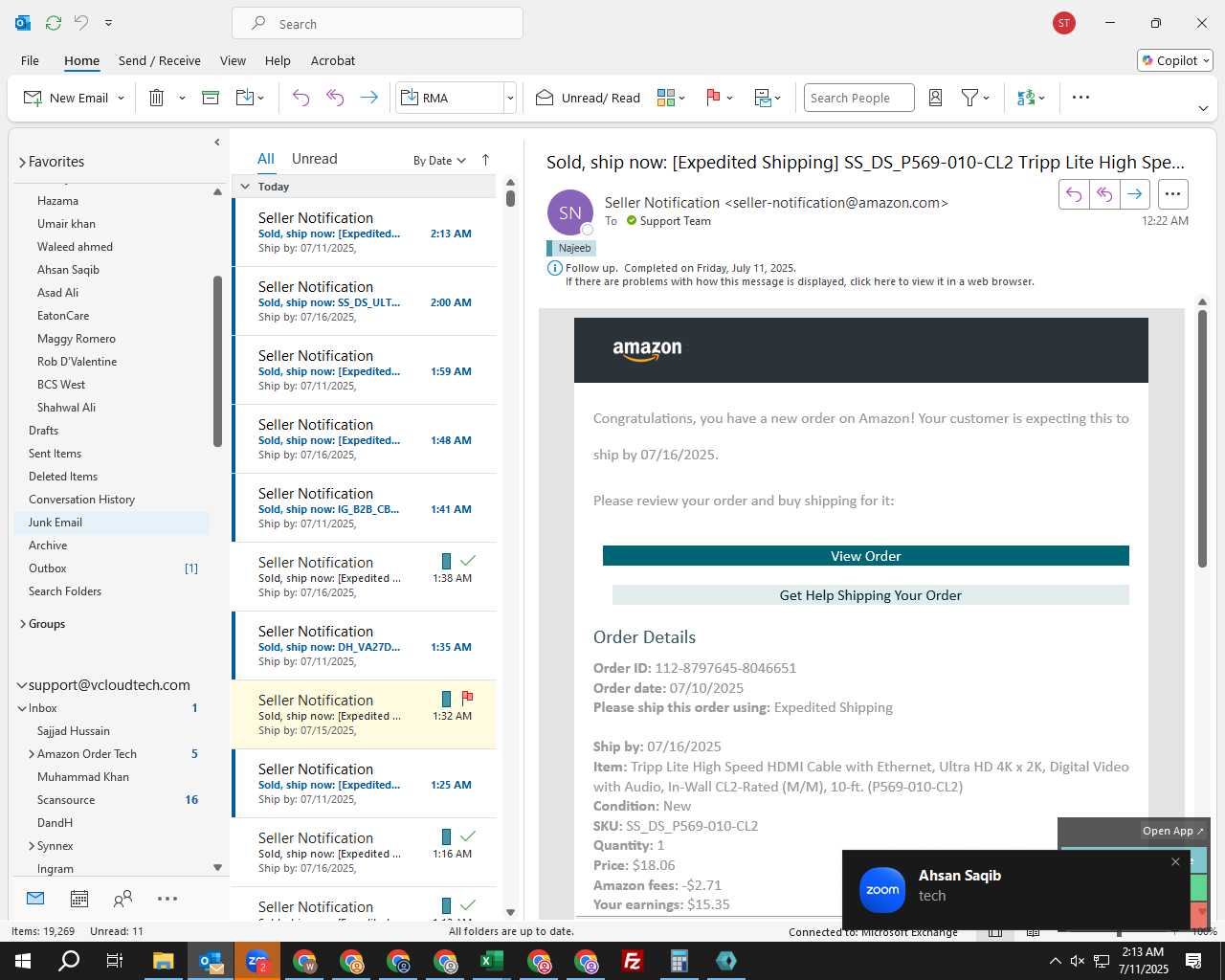Open Copilot dropdown button
The width and height of the screenshot is (1225, 980).
(1175, 60)
